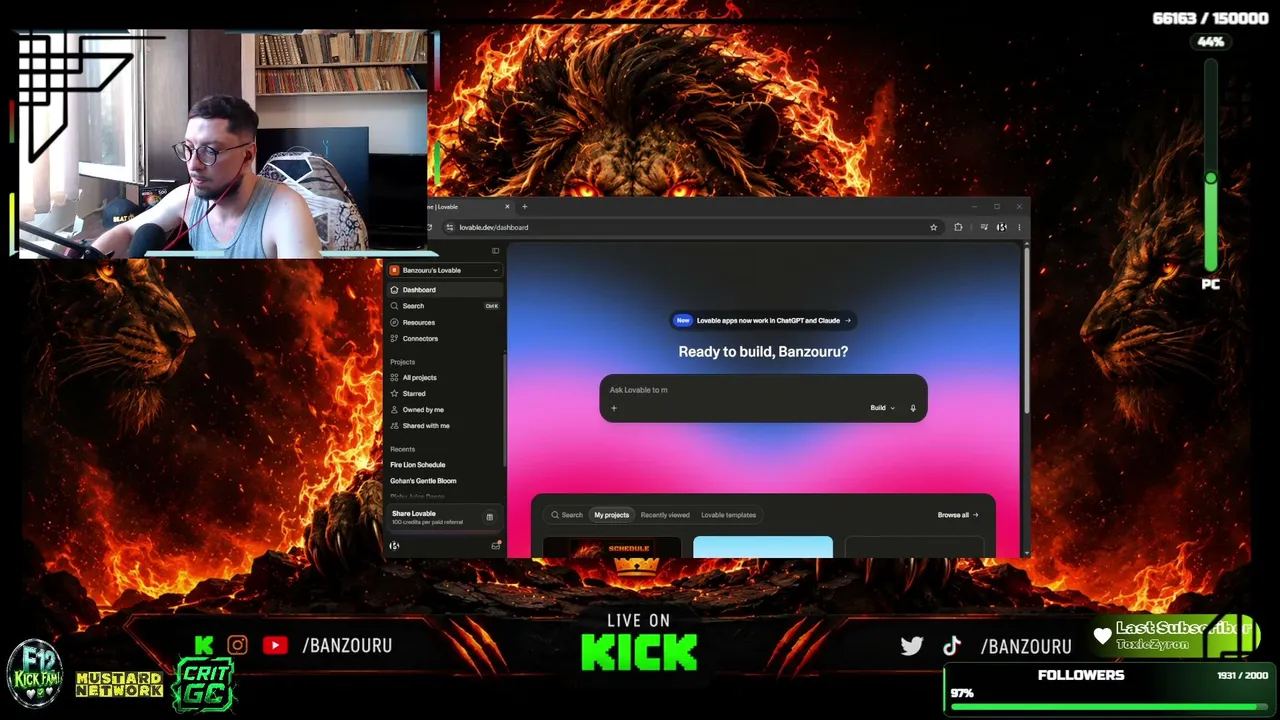
Task: Select the My projects tab
Action: click(612, 515)
